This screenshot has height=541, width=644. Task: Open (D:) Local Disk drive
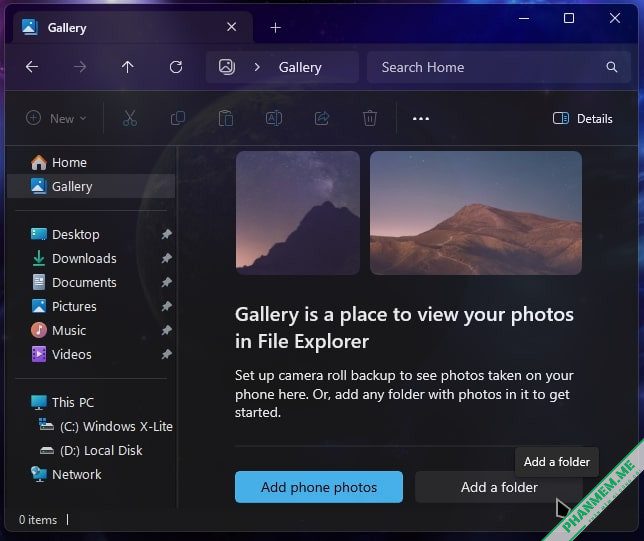[91, 450]
